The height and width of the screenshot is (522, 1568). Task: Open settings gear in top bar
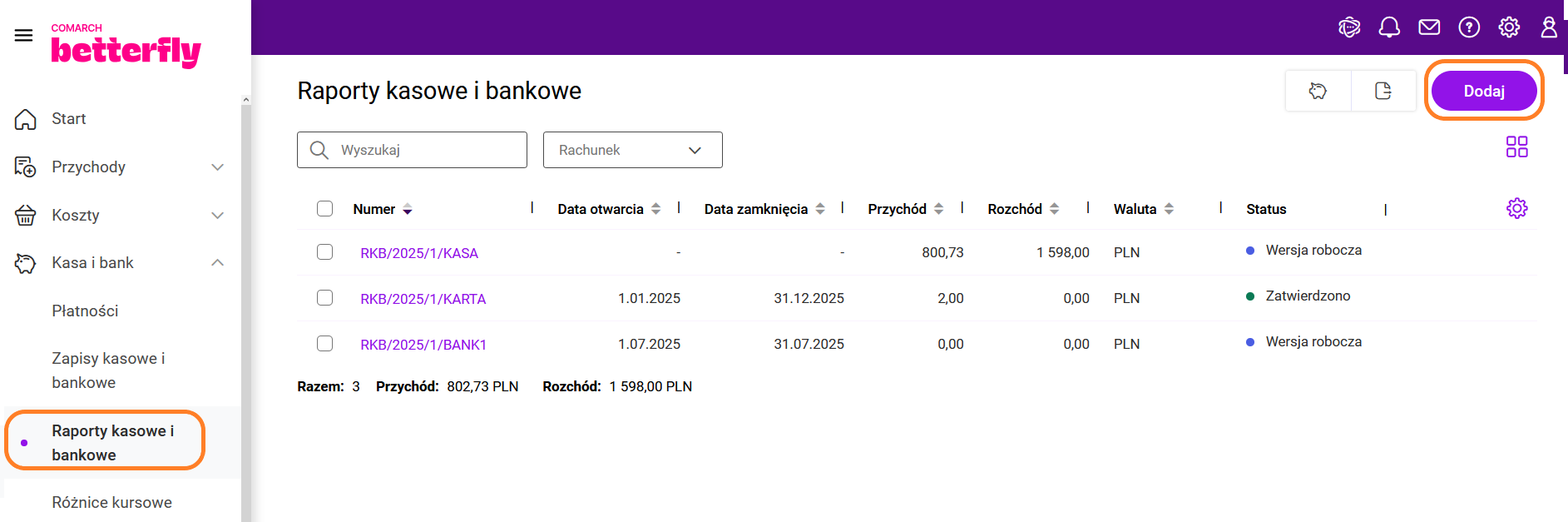(x=1509, y=27)
